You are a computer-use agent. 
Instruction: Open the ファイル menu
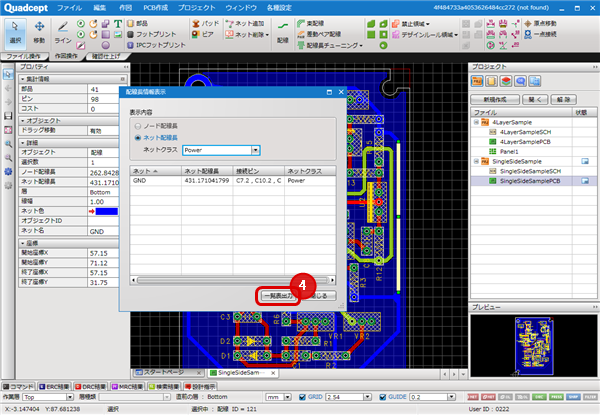click(70, 8)
